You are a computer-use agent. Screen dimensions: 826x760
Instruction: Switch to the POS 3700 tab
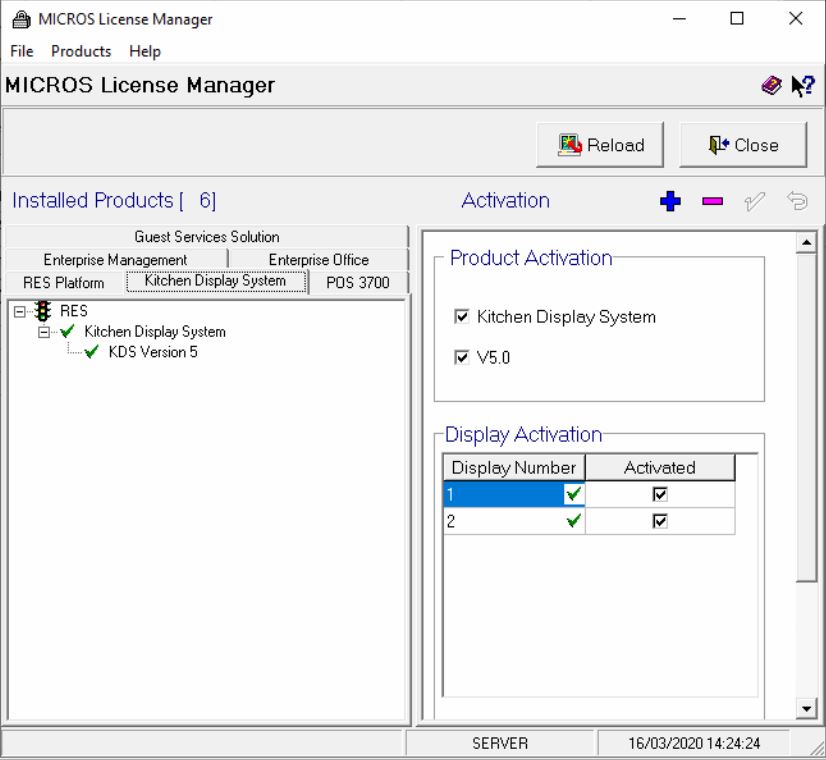(x=358, y=283)
